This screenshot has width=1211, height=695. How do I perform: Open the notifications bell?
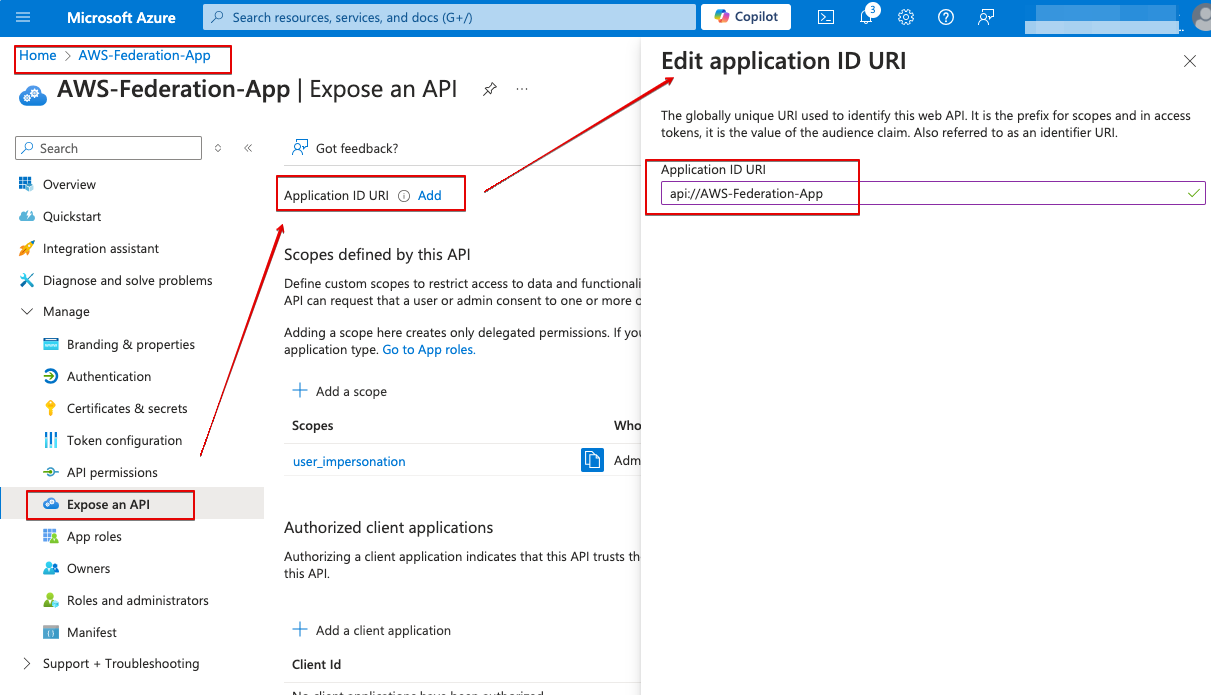[866, 17]
